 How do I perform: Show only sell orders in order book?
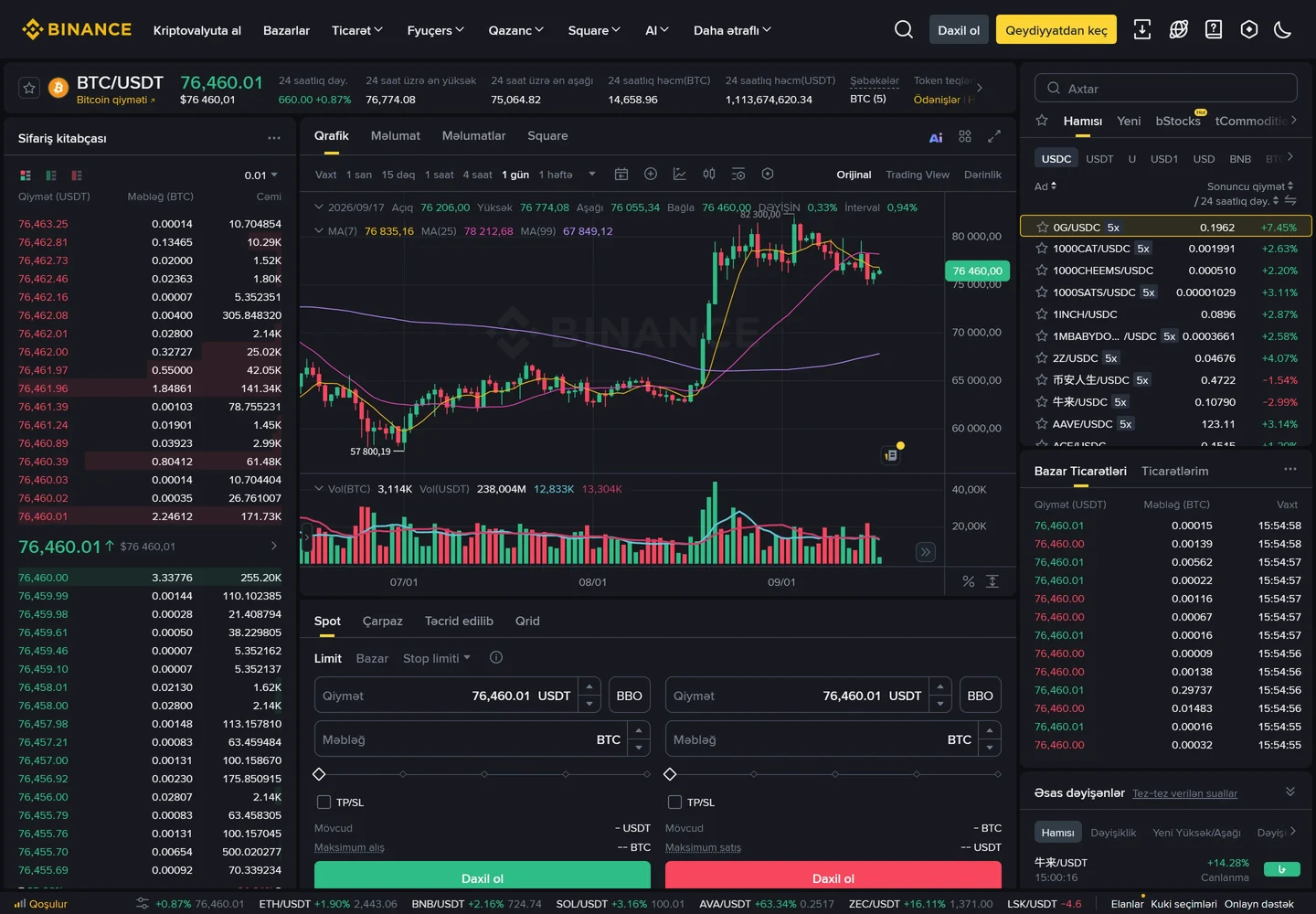click(x=77, y=175)
